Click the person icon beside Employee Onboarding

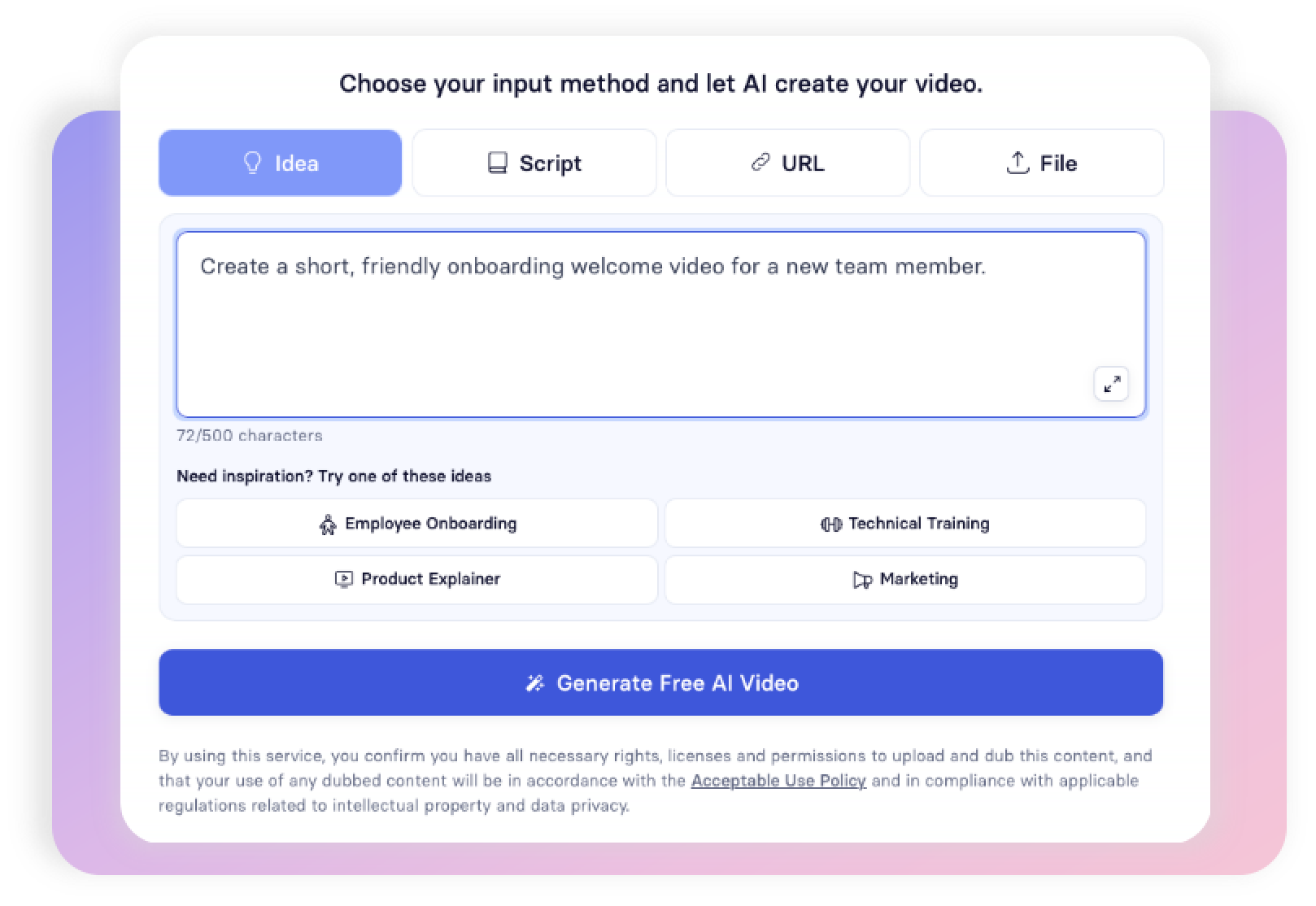328,524
